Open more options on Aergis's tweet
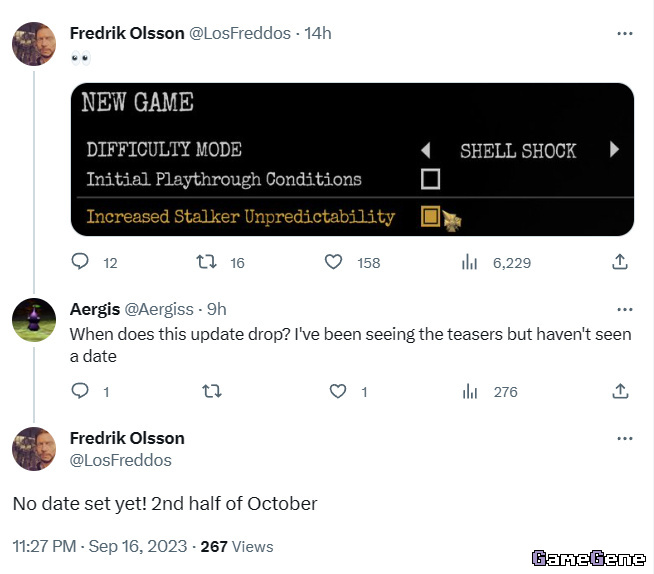 (625, 310)
